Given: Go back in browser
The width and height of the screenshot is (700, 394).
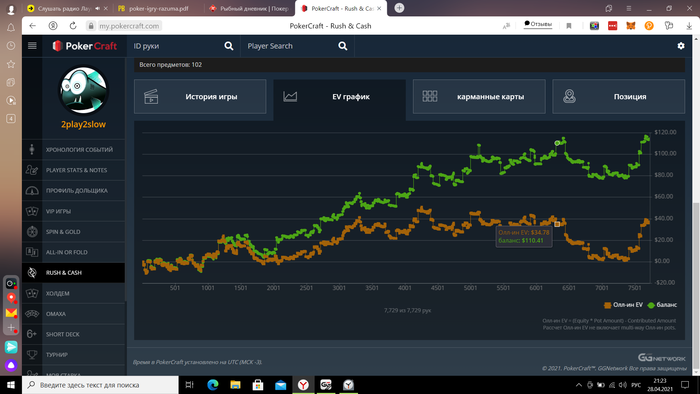Looking at the screenshot, I should point(33,26).
